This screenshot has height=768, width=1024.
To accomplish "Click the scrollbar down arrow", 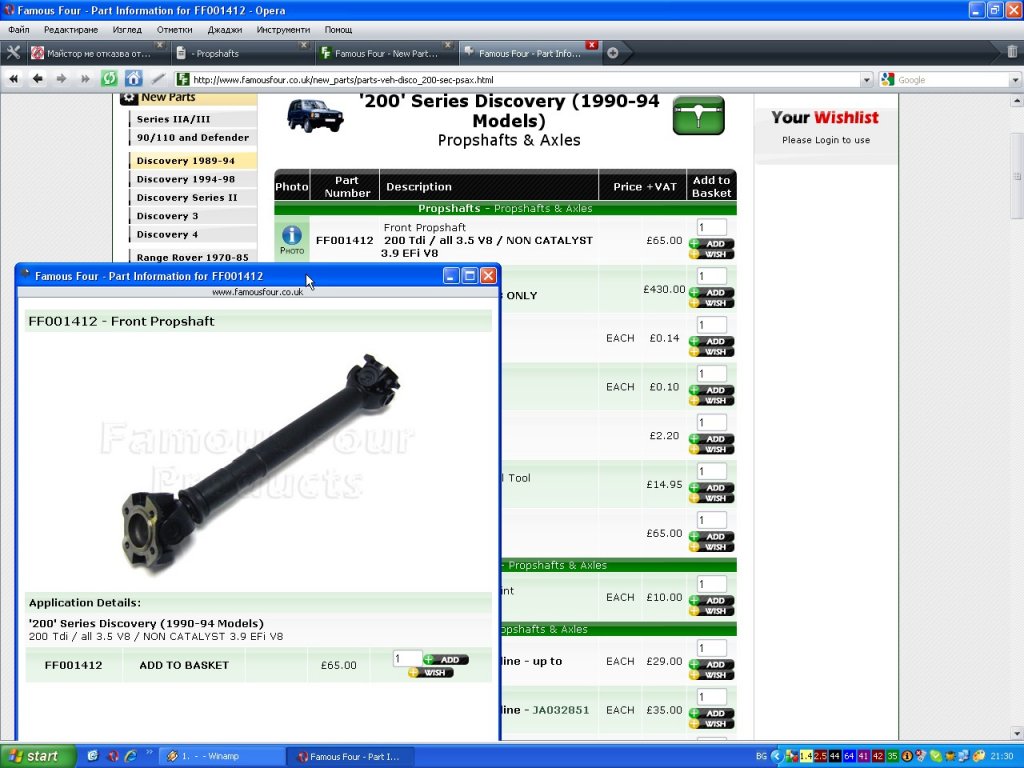I will tap(1017, 734).
